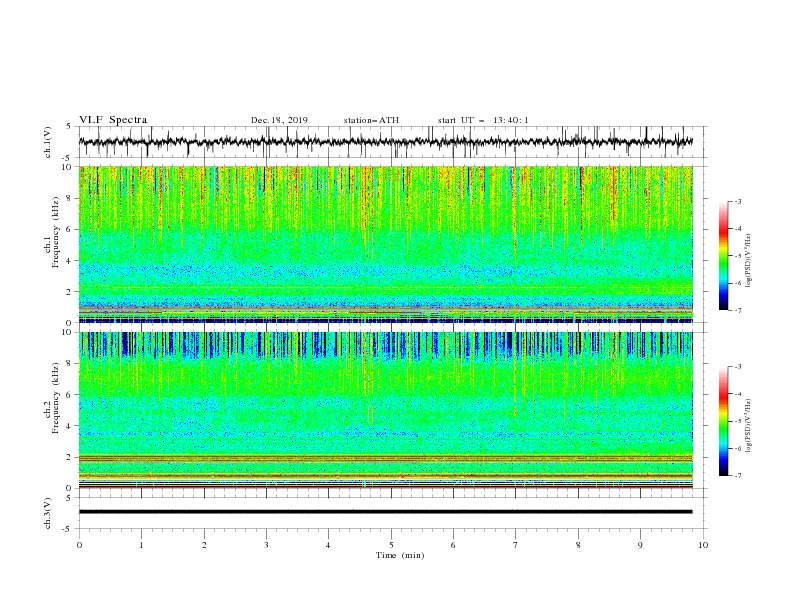Click inside the ch.1 spectrogram panel

point(385,244)
